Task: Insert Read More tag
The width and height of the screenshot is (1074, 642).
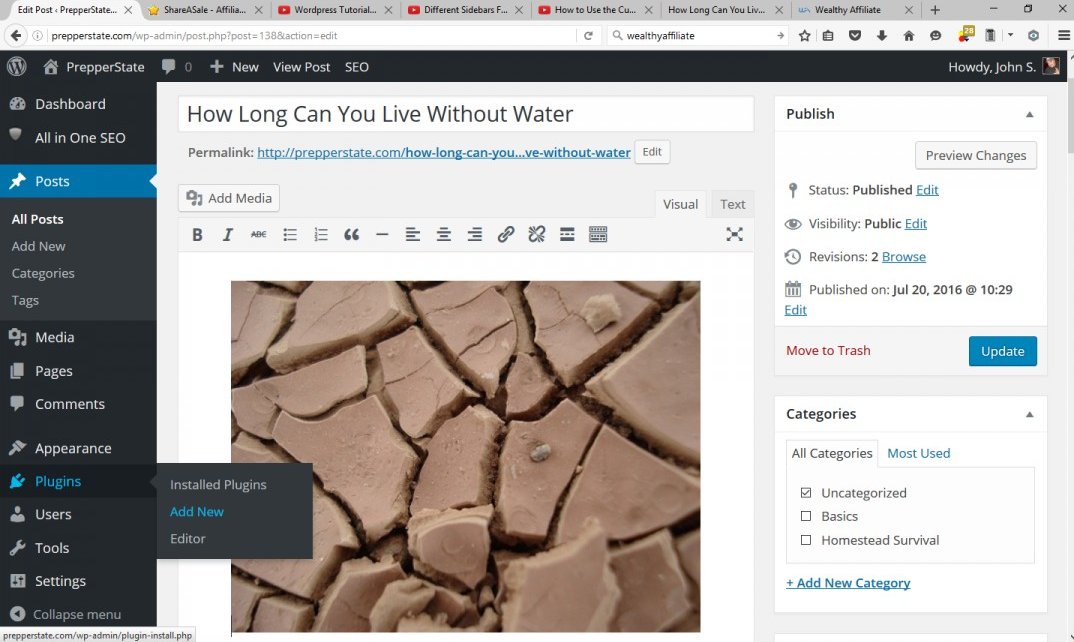Action: [567, 235]
